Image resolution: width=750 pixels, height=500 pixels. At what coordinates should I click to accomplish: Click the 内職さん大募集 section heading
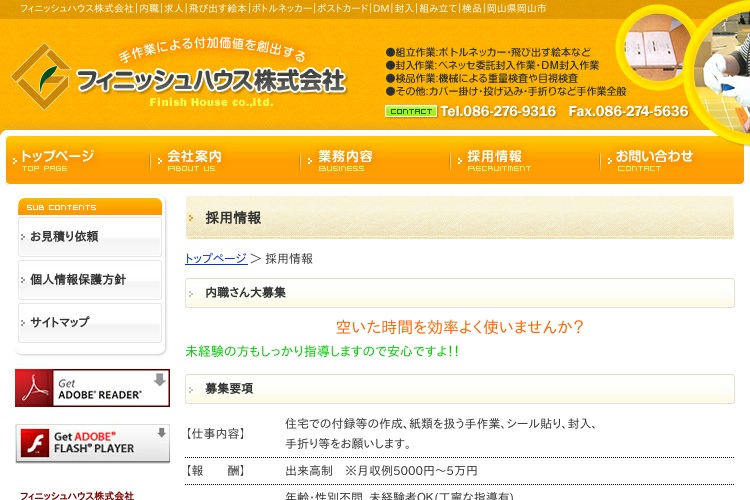[246, 293]
